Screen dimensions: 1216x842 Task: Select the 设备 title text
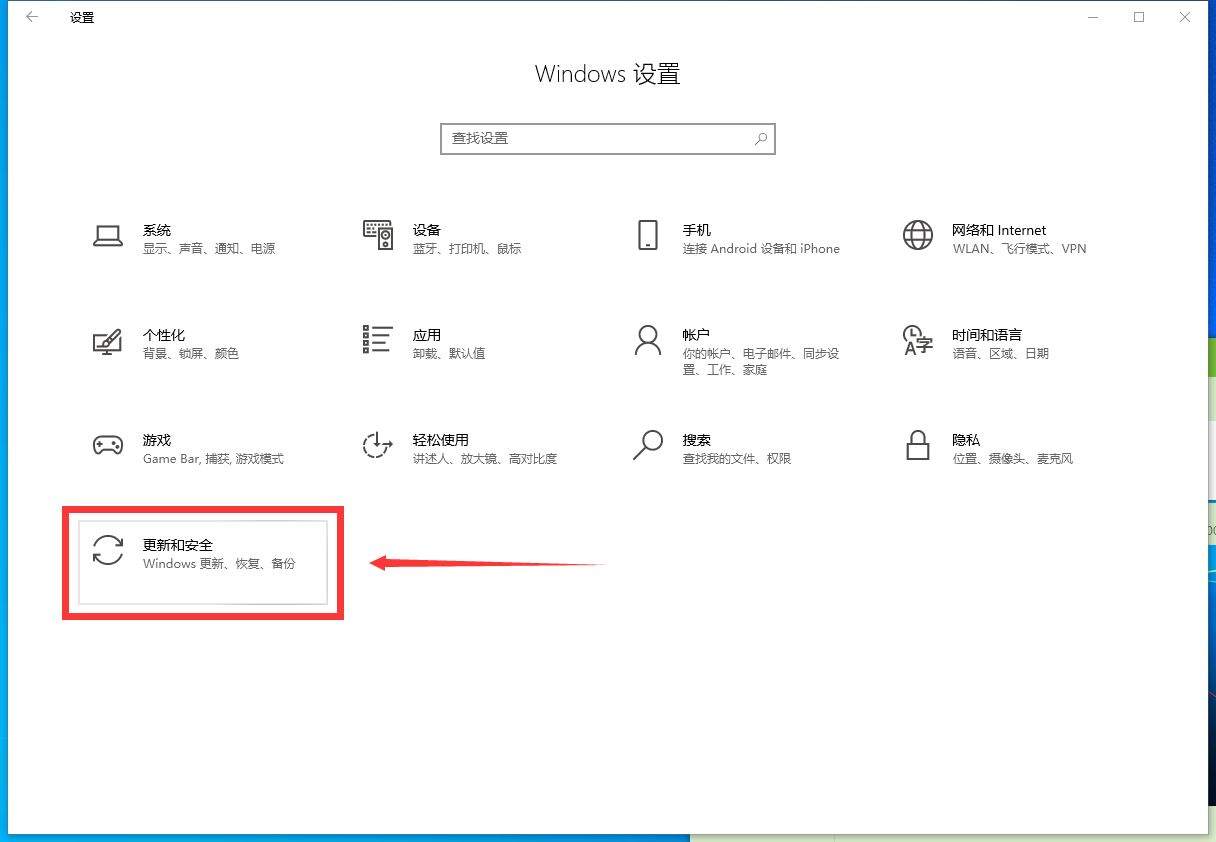point(427,230)
